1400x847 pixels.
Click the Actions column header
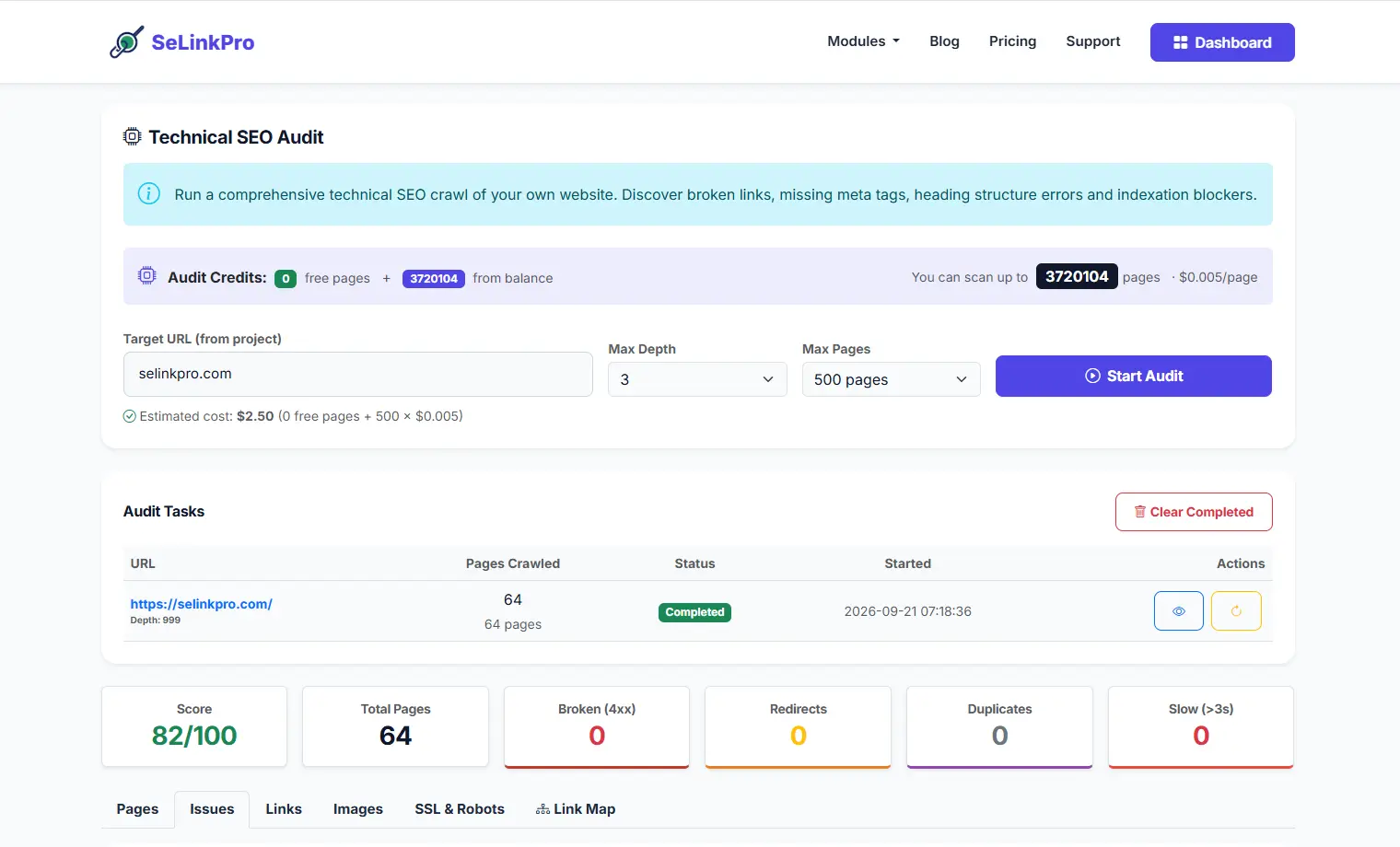coord(1241,563)
